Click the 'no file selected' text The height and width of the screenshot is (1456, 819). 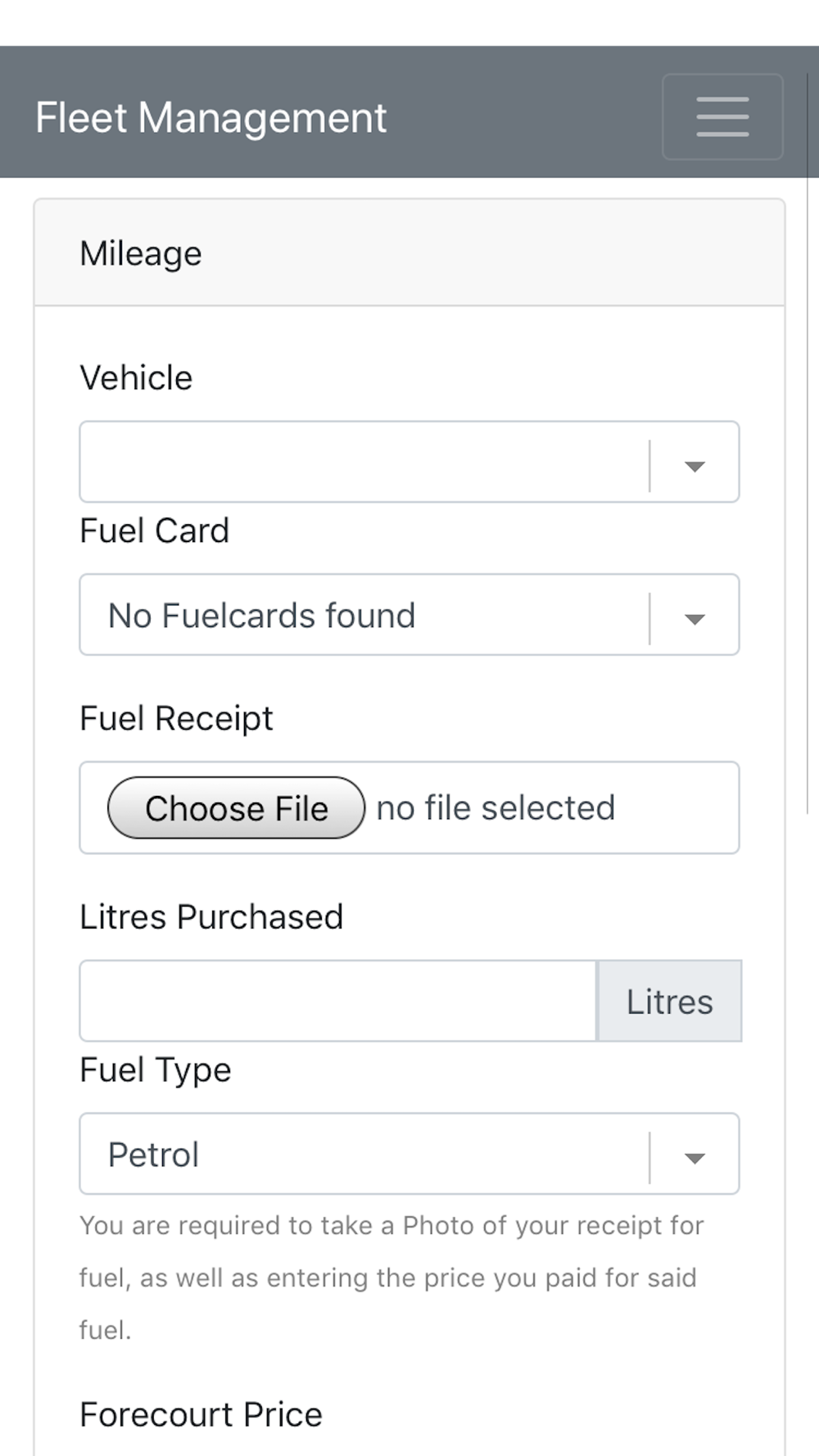(x=495, y=808)
